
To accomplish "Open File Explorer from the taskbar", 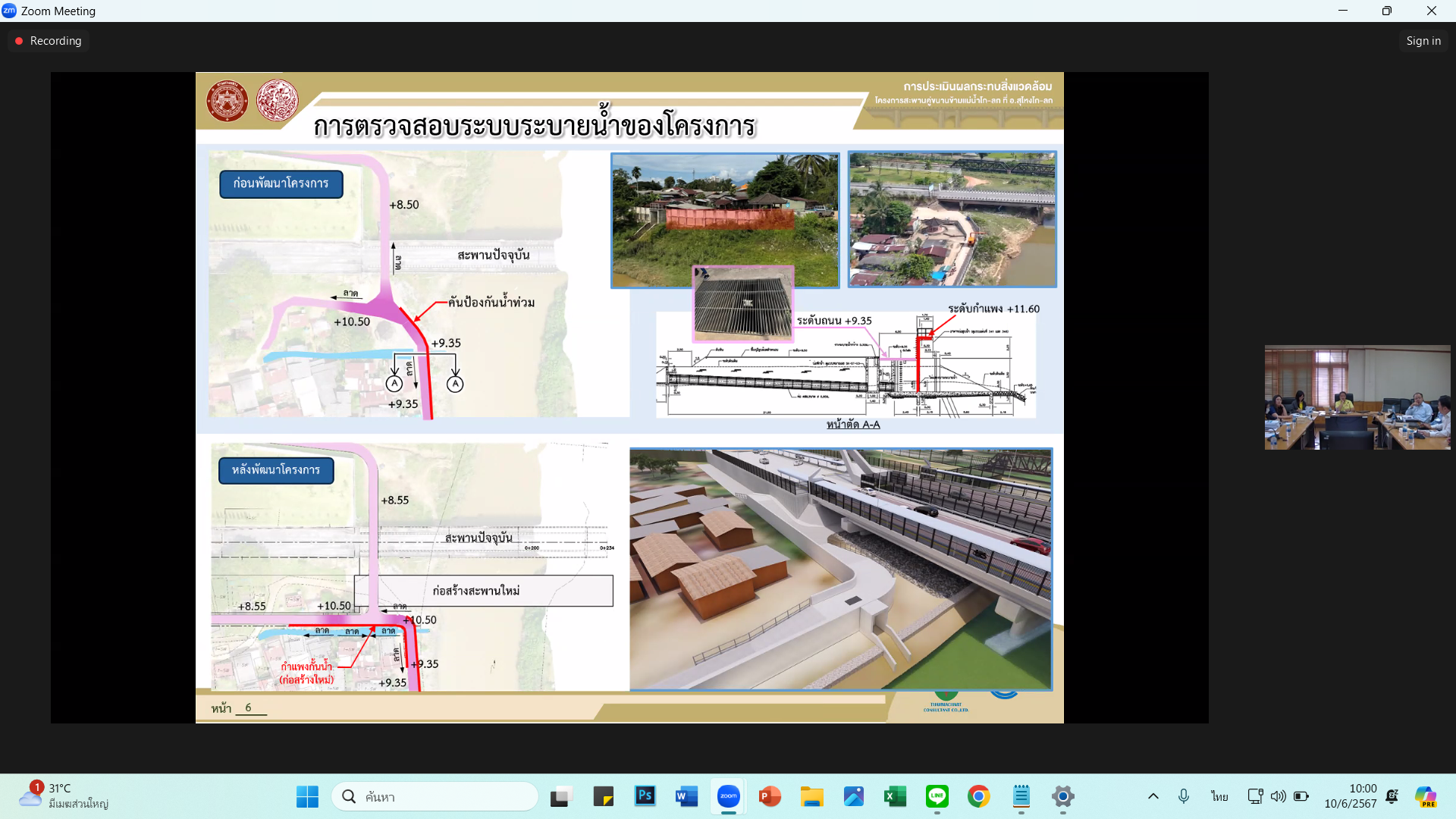I will tap(811, 796).
